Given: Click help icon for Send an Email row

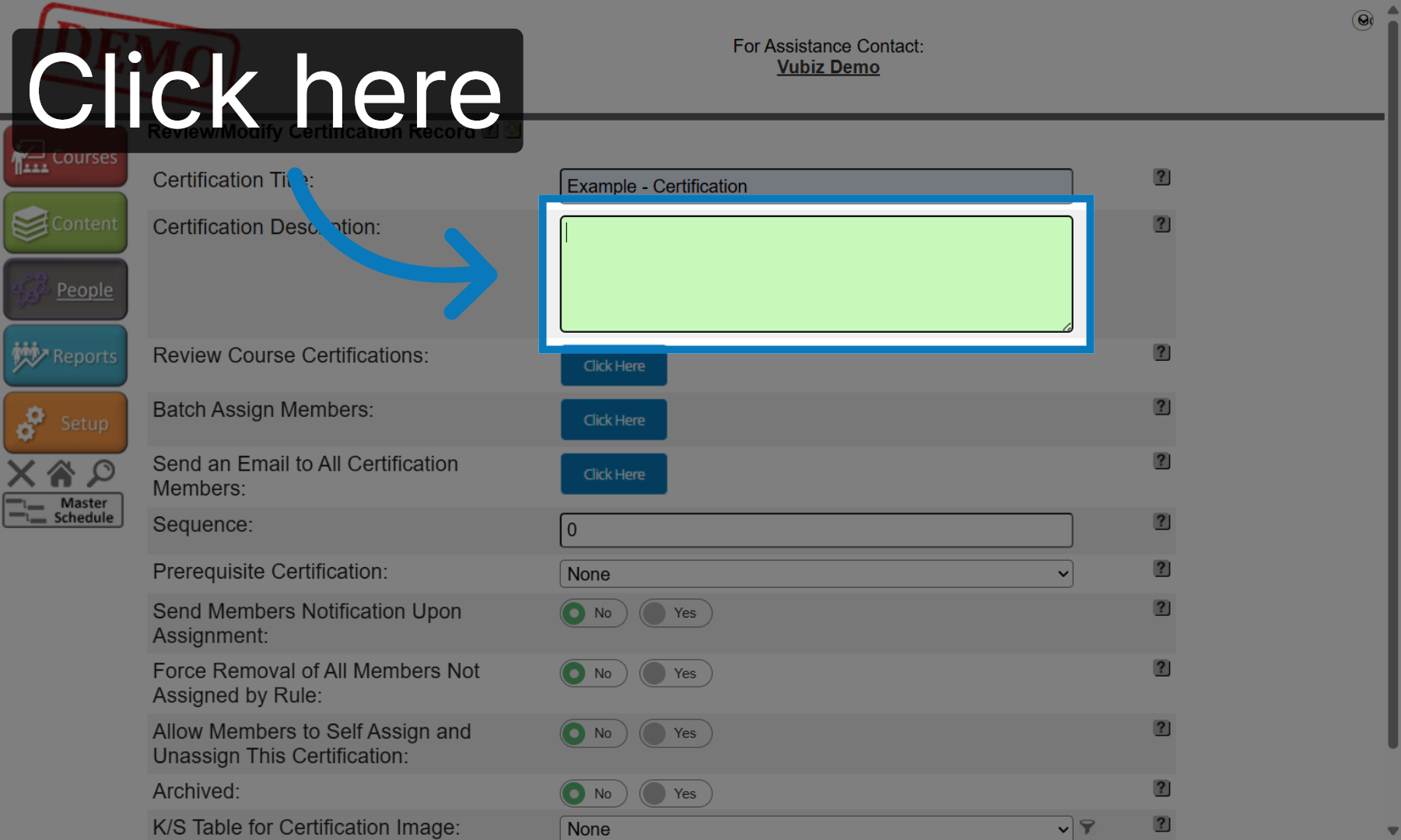Looking at the screenshot, I should click(x=1161, y=461).
